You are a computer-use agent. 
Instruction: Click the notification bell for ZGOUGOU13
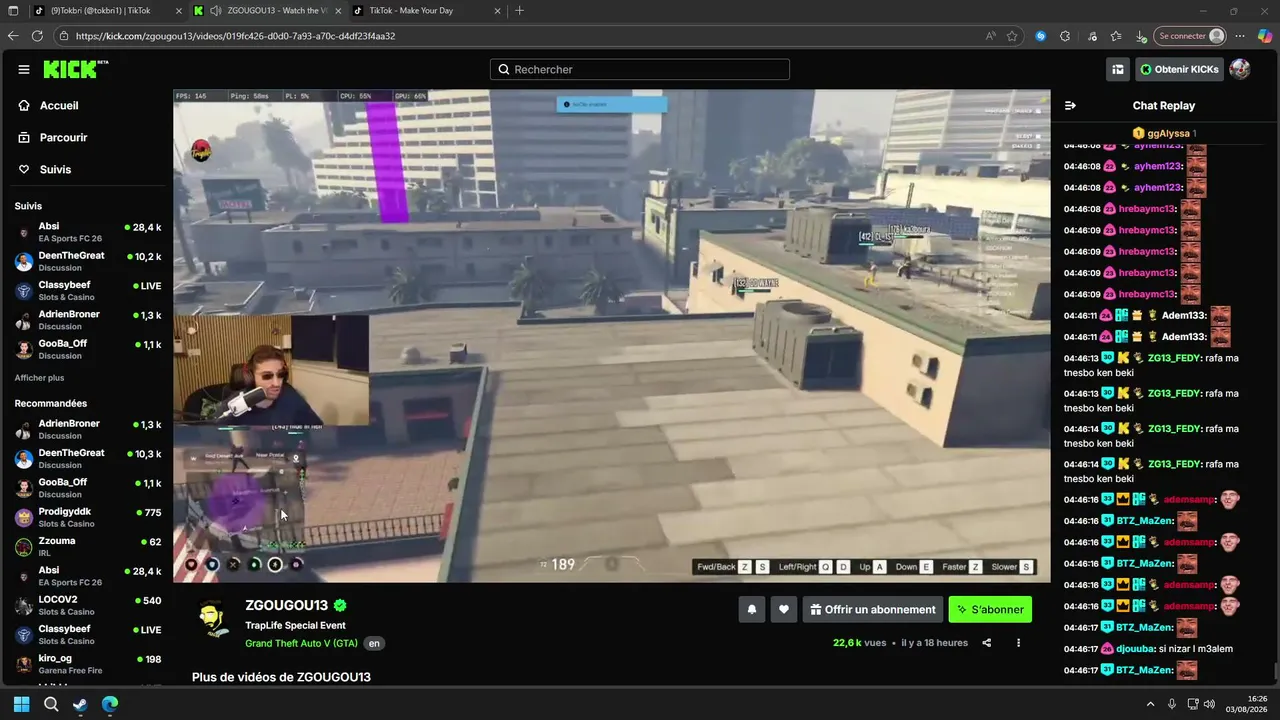point(752,609)
